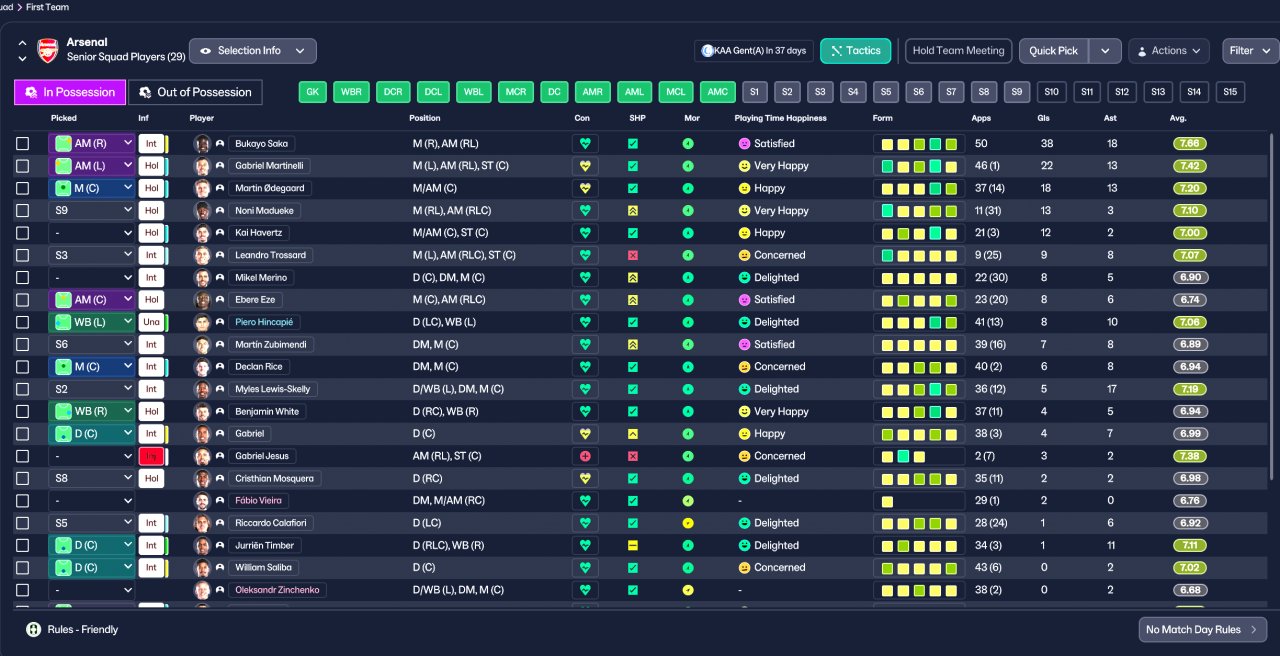Image resolution: width=1280 pixels, height=656 pixels.
Task: Click the Arsenal club crest icon
Action: (47, 50)
